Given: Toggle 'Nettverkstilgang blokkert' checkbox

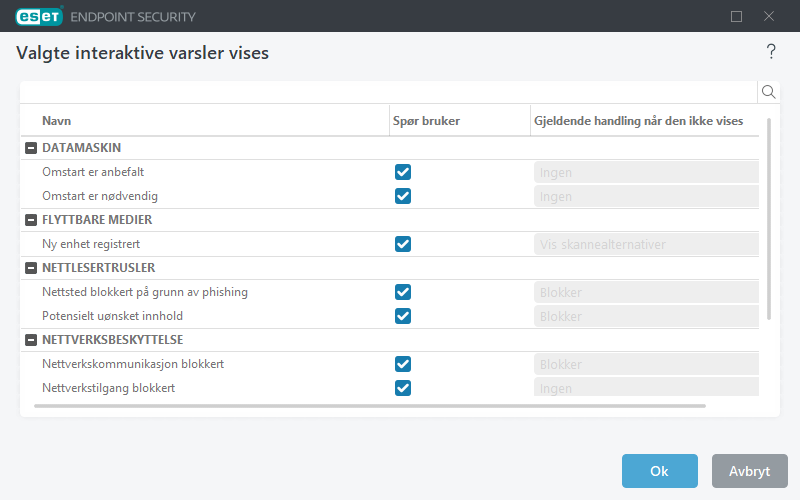Looking at the screenshot, I should pyautogui.click(x=403, y=388).
